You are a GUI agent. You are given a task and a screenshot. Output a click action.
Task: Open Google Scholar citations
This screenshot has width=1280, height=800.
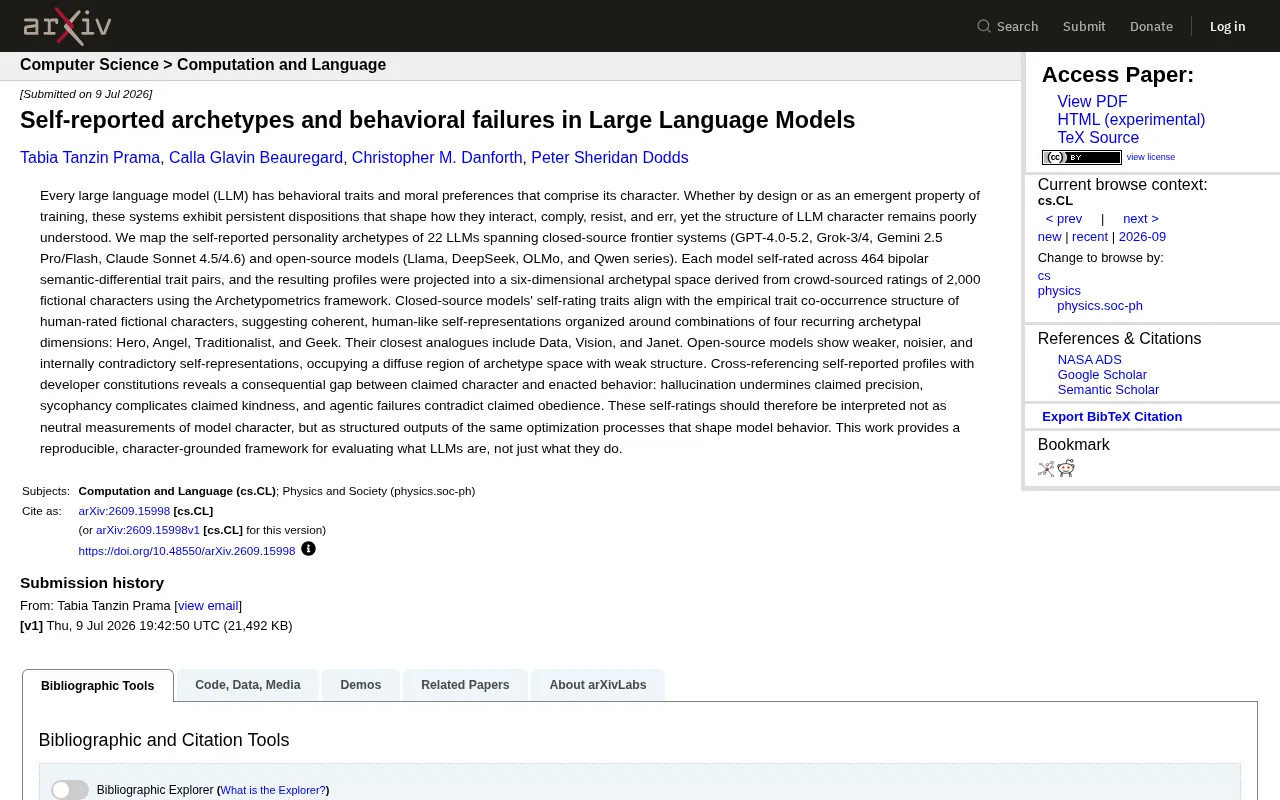(1102, 375)
